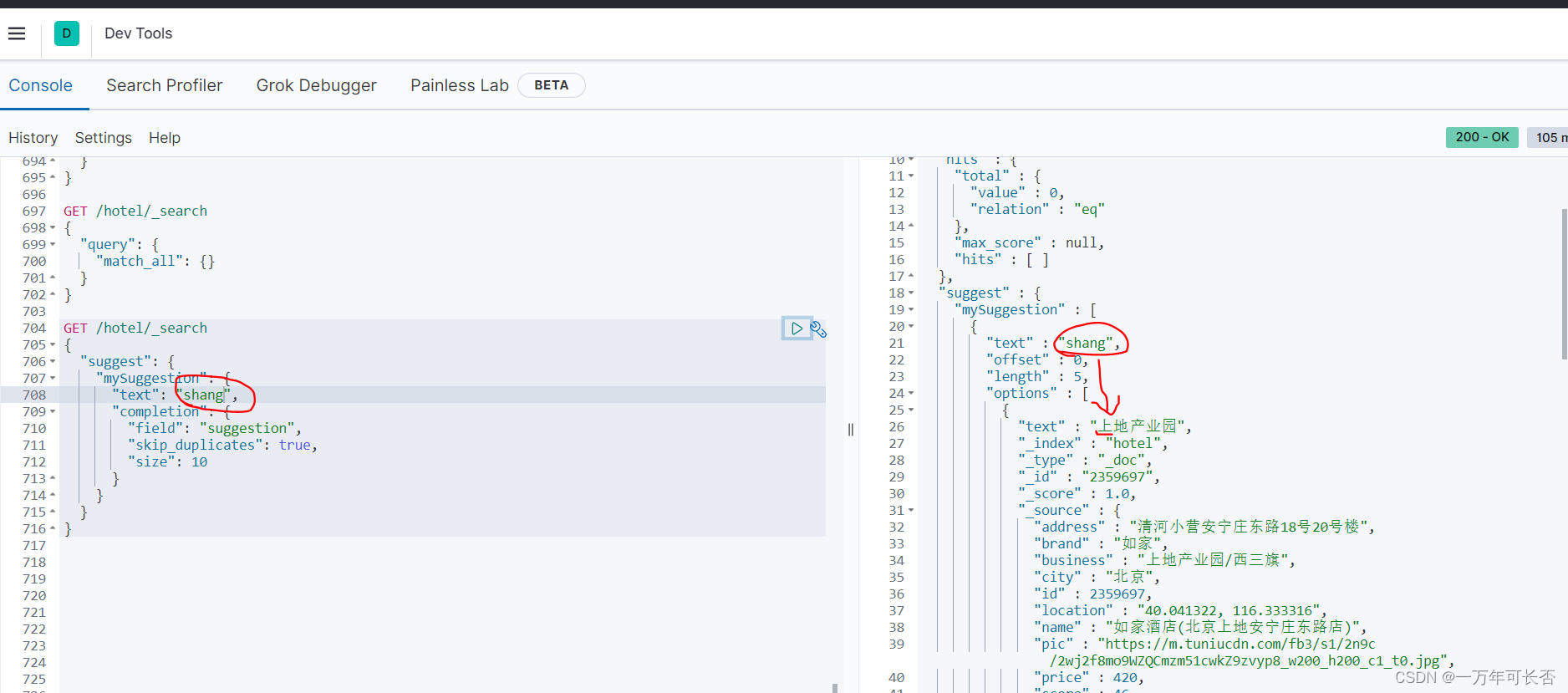Collapse response options array at line 24
The image size is (1568, 693).
[911, 394]
